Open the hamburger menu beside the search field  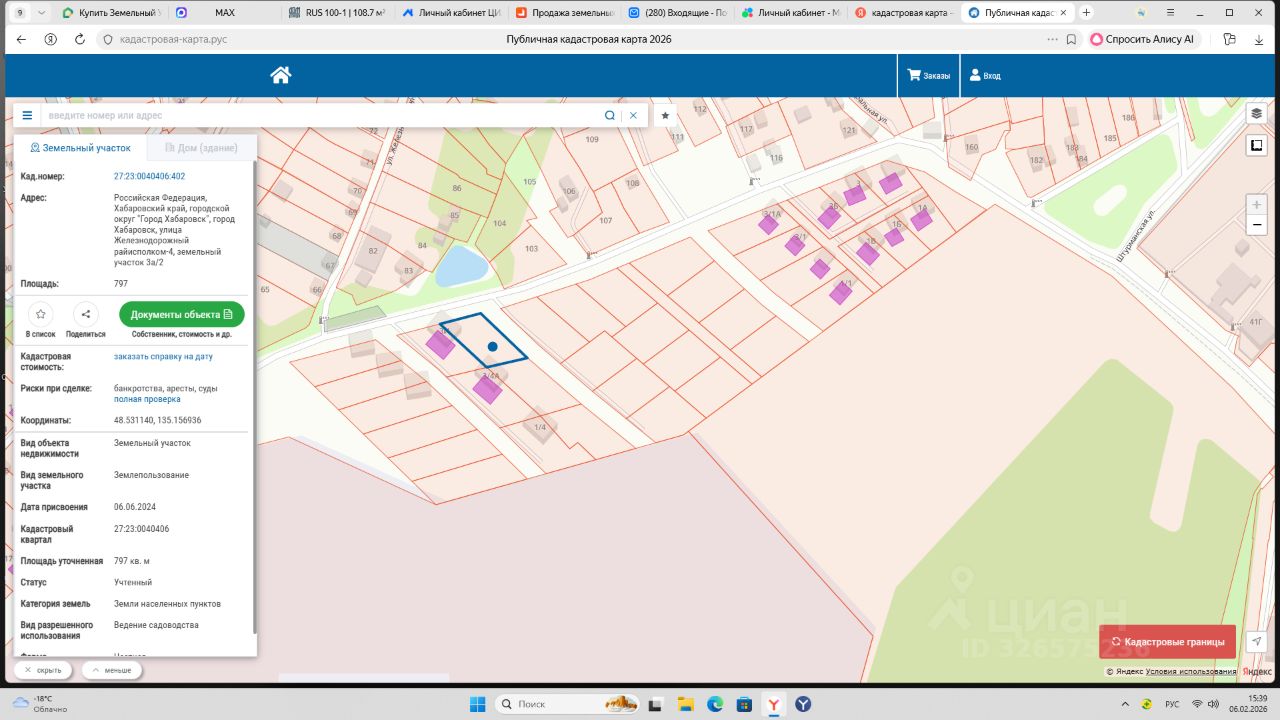[x=27, y=115]
